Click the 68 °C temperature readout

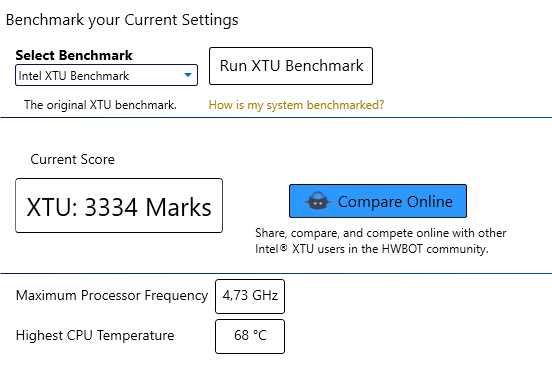point(250,335)
